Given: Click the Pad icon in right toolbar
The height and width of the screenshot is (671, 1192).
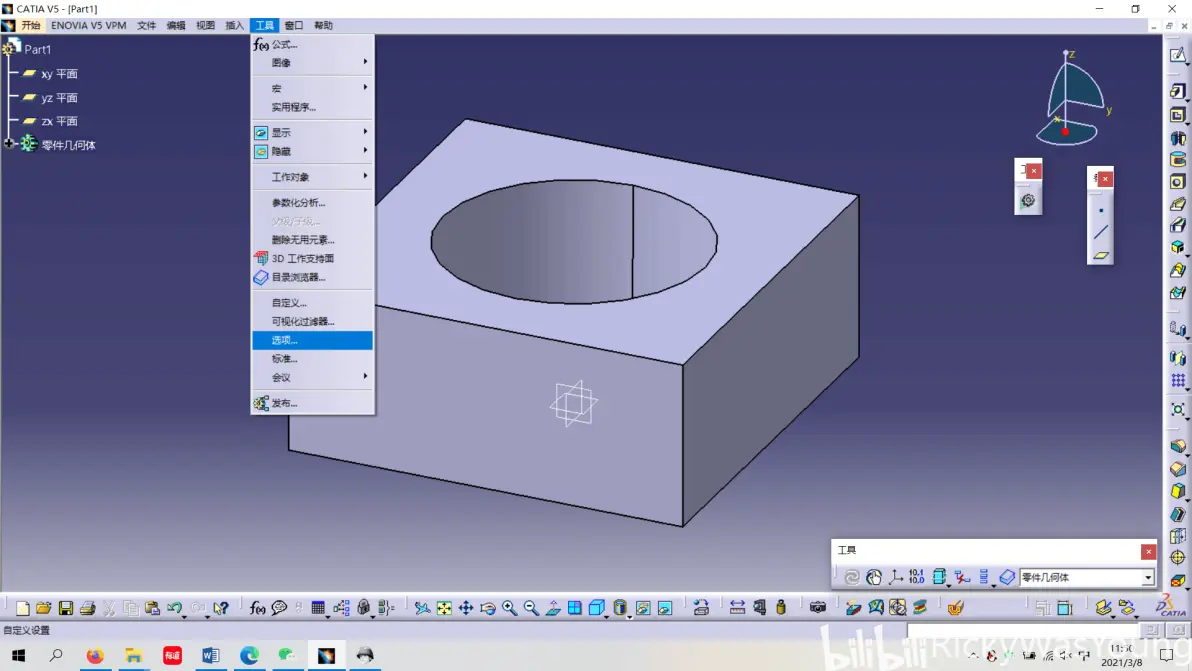Looking at the screenshot, I should point(1178,90).
